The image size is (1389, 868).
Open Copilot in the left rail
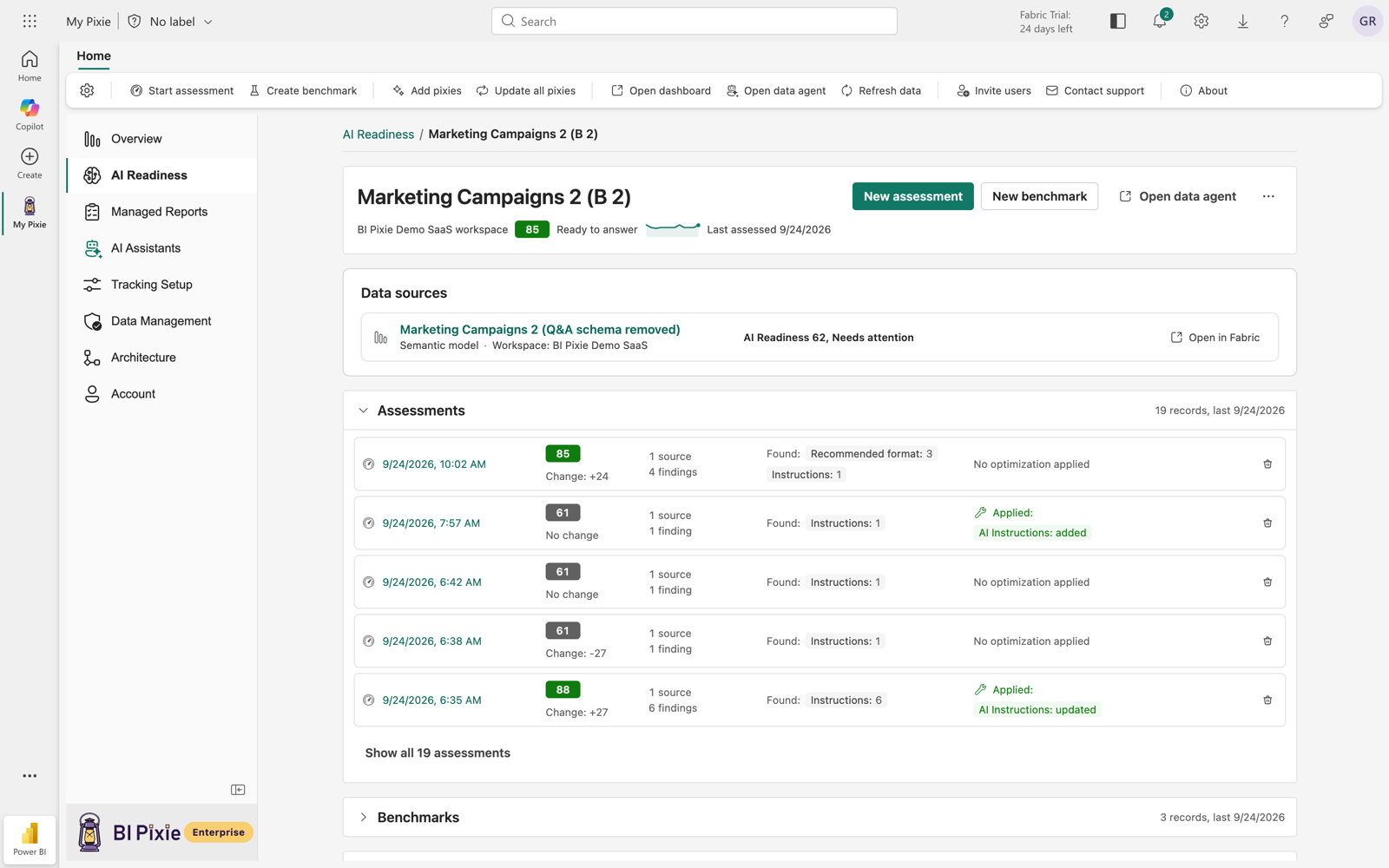(30, 114)
